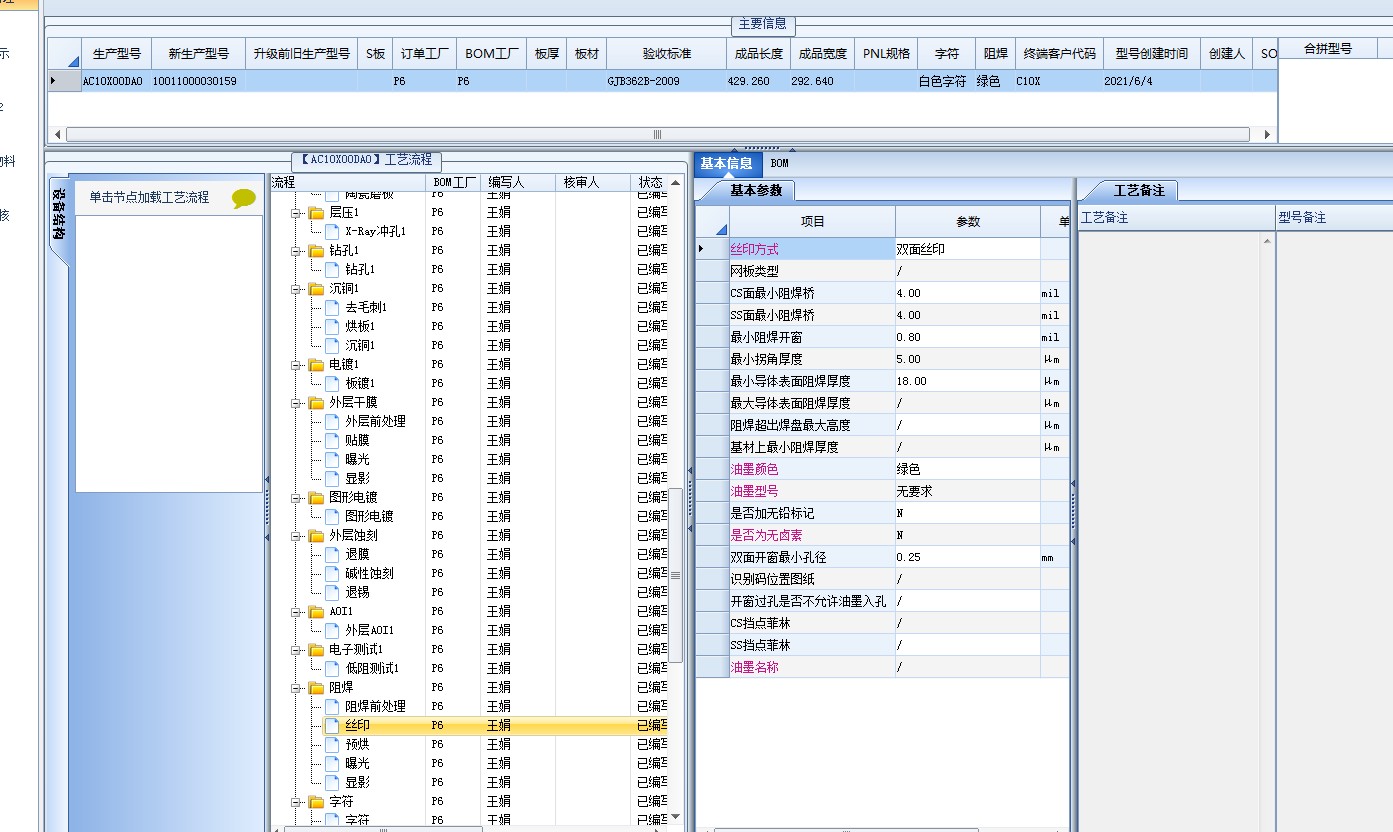Click the document icon of highlighted 丝印 row
Viewport: 1393px width, 832px height.
[333, 725]
